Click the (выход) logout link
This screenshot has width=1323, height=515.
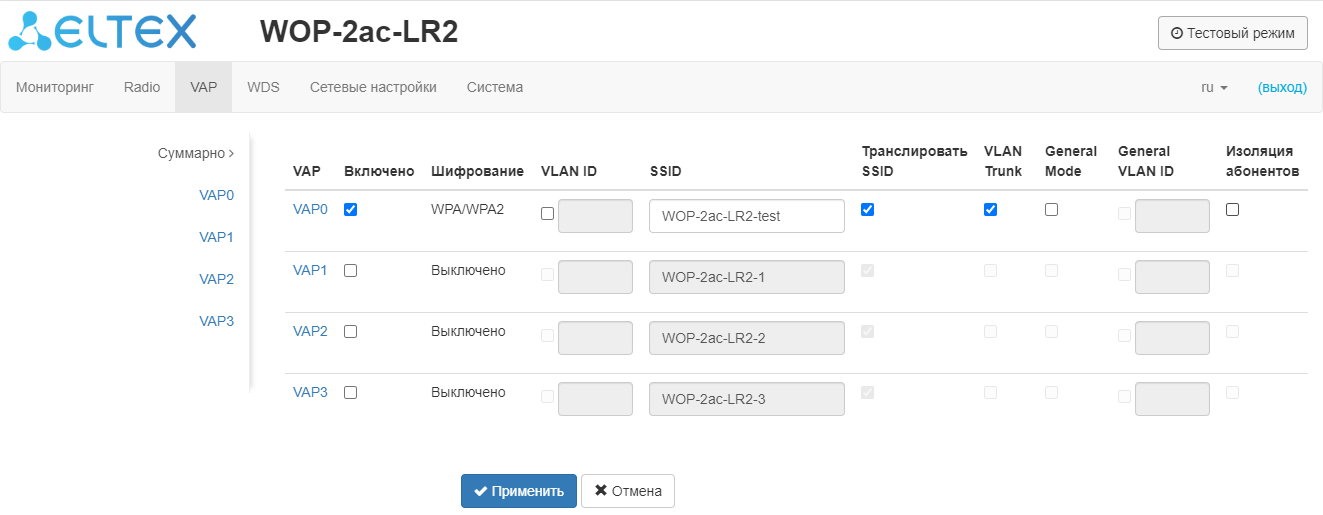pos(1282,87)
